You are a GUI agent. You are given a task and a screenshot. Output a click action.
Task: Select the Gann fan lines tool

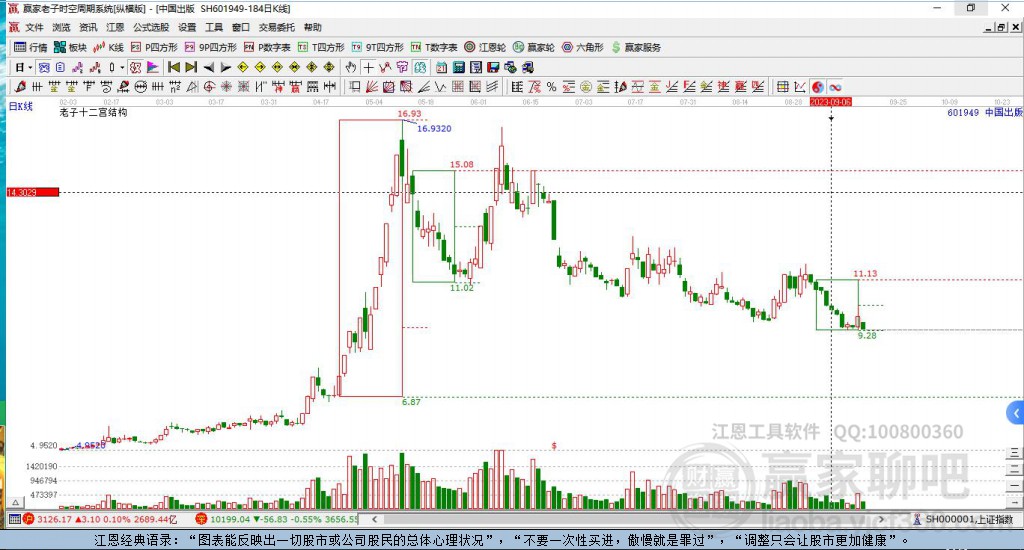372,87
